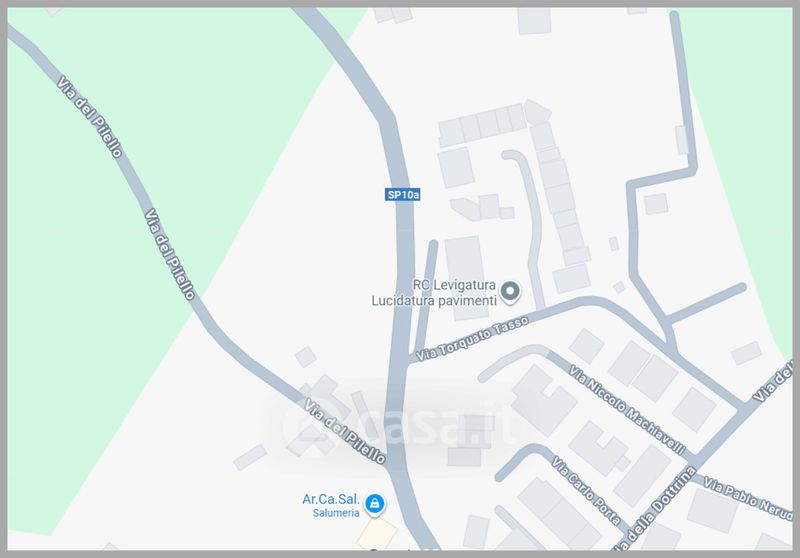Viewport: 800px width, 558px height.
Task: Open the Ar.Ca.Sal. Salumeria label
Action: (x=331, y=505)
